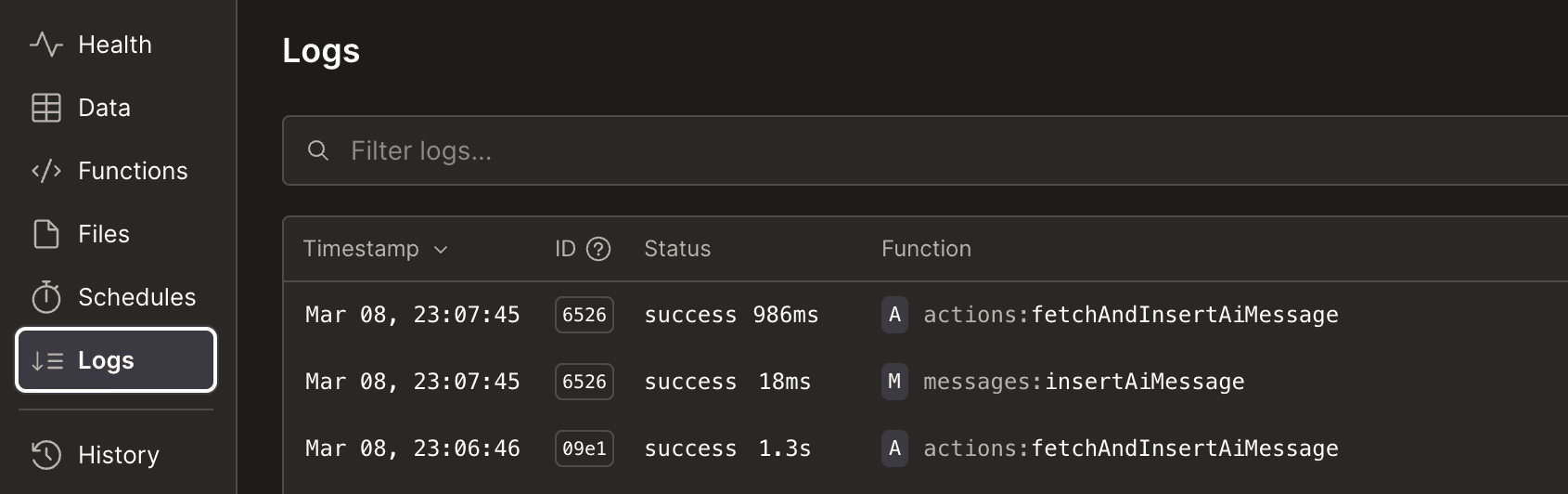
Task: Open the first actions:fetchAndInsertAiMessage function entry
Action: (x=1130, y=315)
